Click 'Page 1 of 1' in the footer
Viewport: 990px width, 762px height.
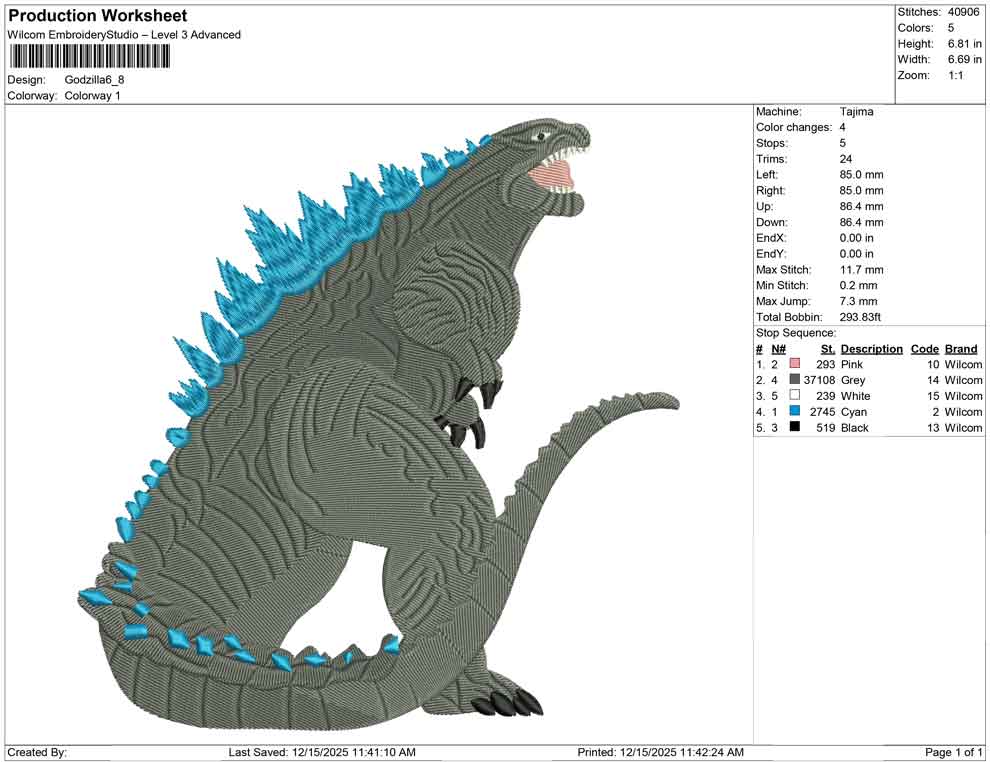coord(953,752)
